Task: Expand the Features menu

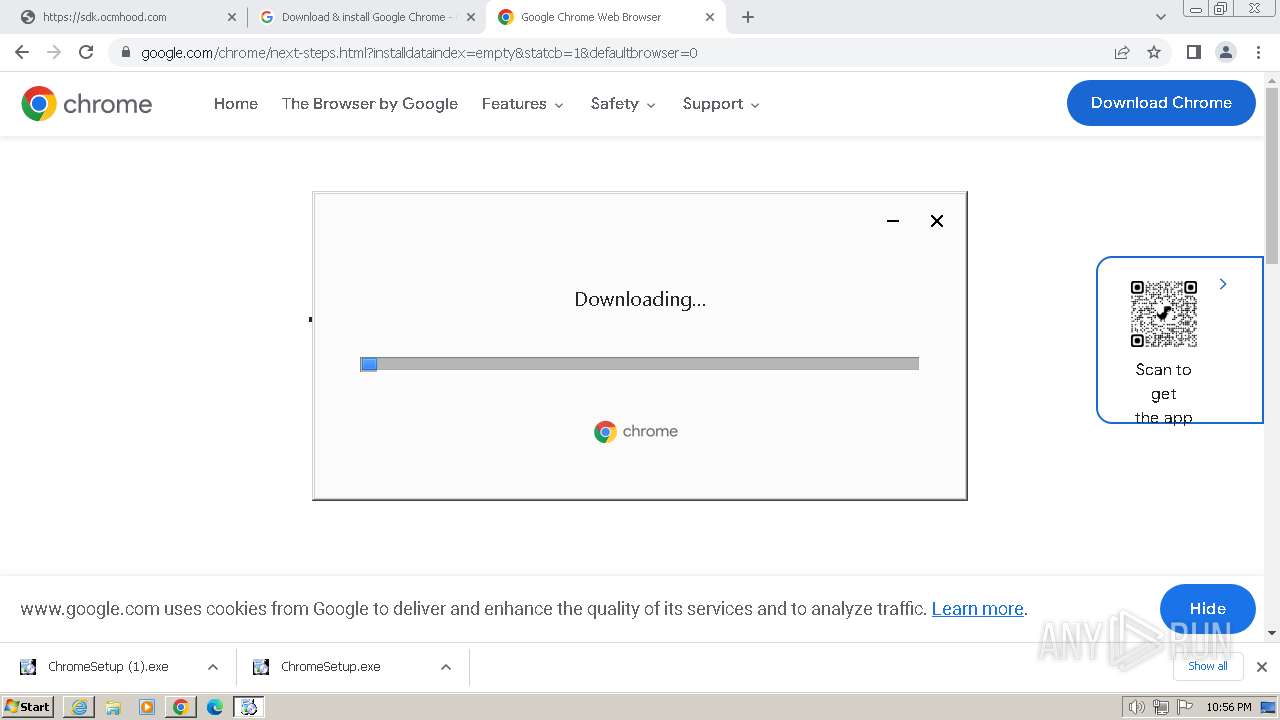Action: [523, 103]
